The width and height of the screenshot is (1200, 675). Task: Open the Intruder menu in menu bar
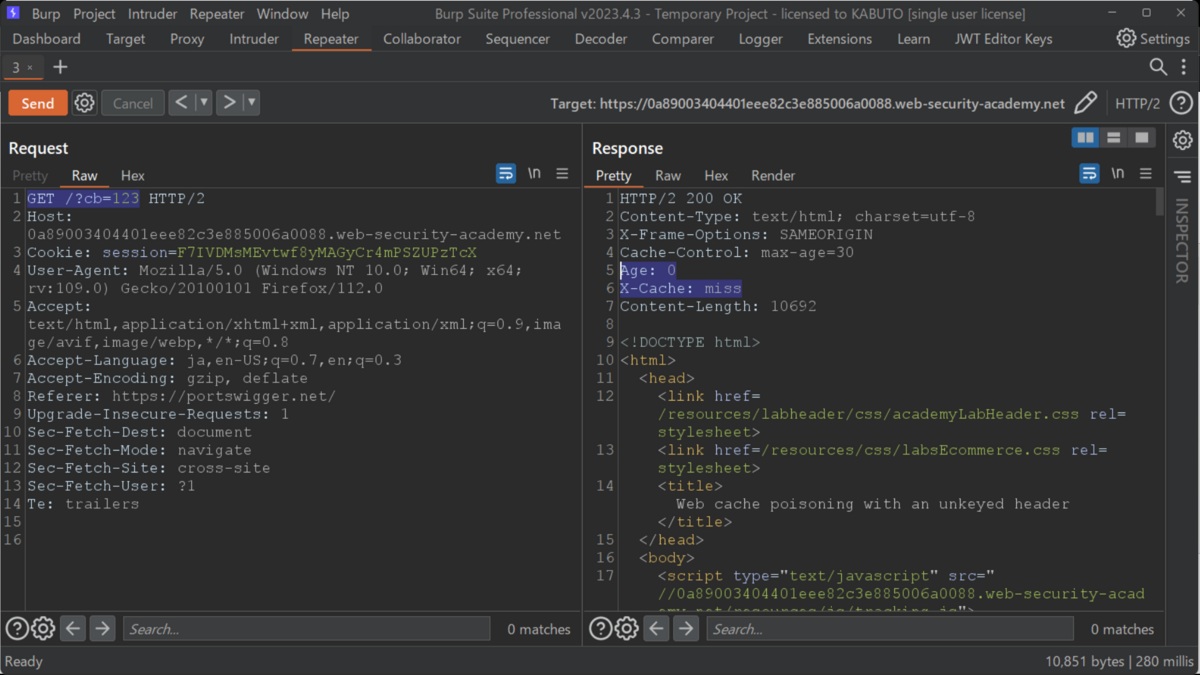(151, 14)
